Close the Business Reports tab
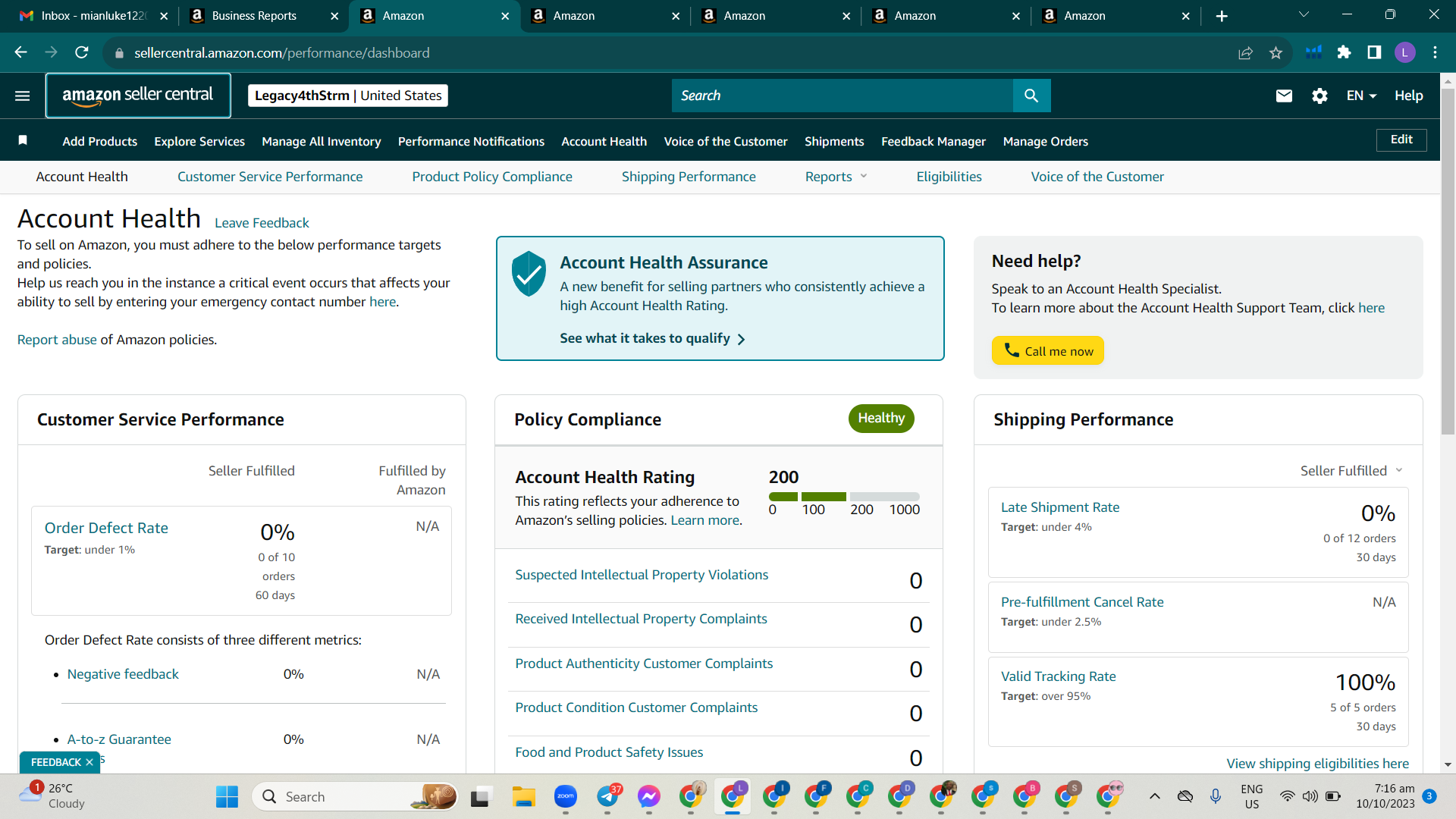 334,16
